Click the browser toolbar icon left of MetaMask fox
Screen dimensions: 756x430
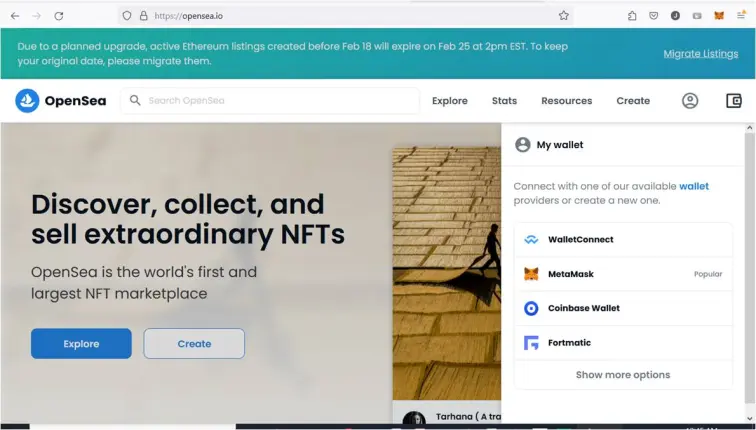pos(697,16)
